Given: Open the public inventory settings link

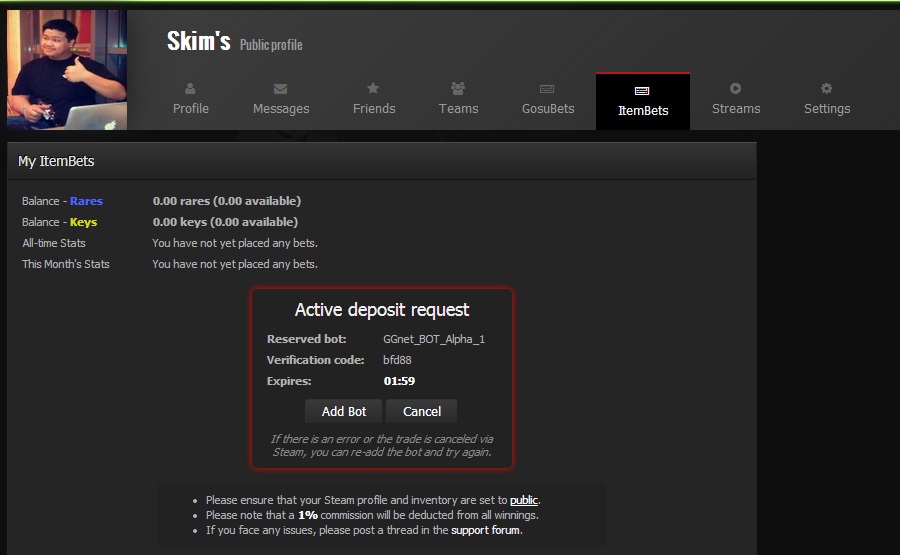Looking at the screenshot, I should pyautogui.click(x=524, y=500).
